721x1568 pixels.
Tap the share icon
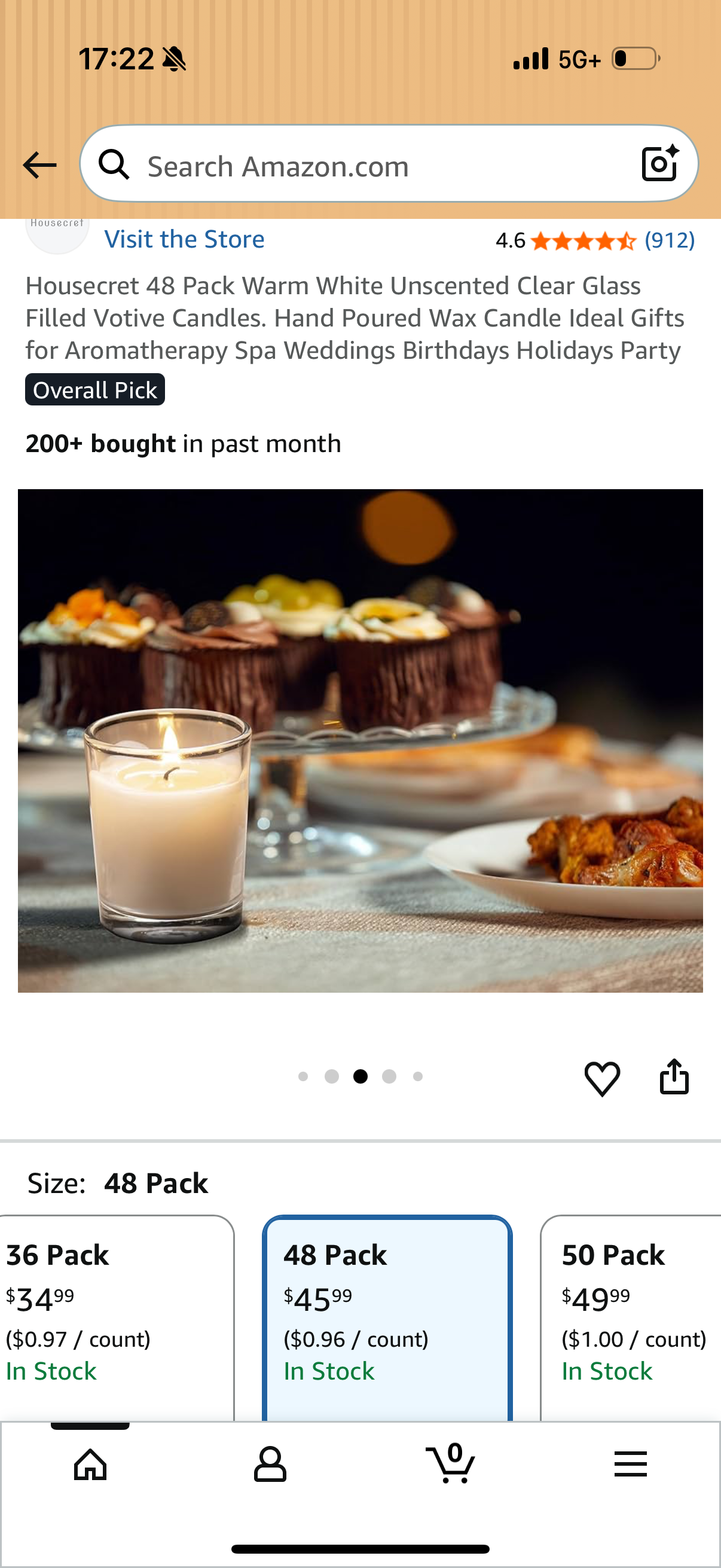(x=674, y=1077)
